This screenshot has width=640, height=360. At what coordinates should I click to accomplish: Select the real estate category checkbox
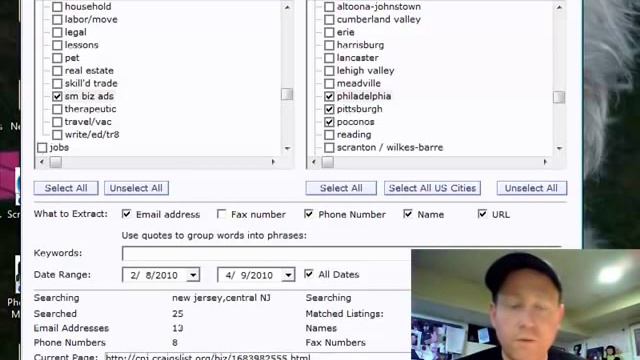[x=57, y=71]
